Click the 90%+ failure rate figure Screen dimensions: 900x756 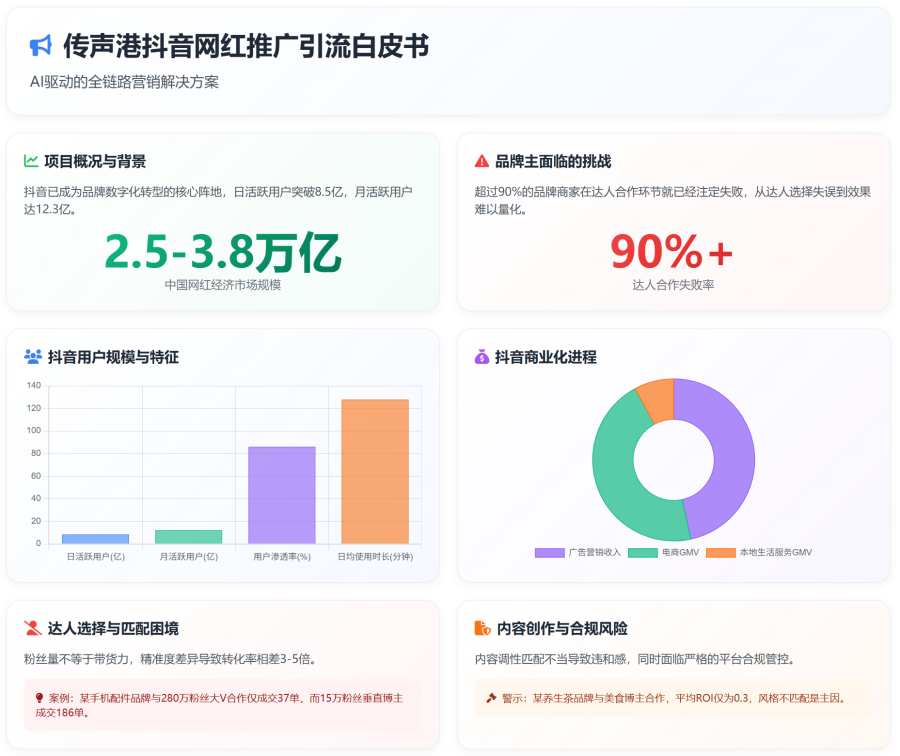672,252
